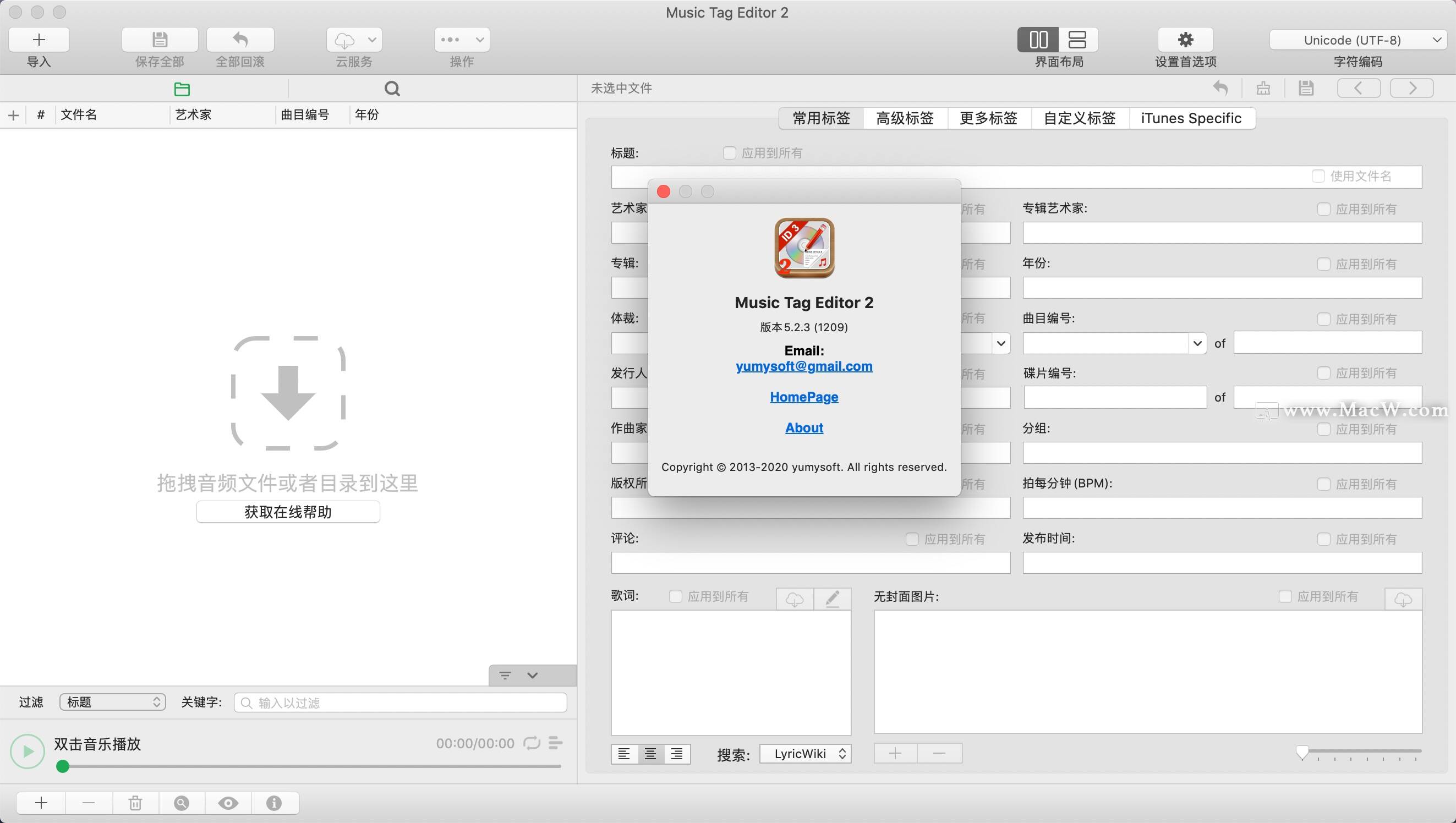Open the actions ellipsis dropdown
Image resolution: width=1456 pixels, height=823 pixels.
coord(462,40)
